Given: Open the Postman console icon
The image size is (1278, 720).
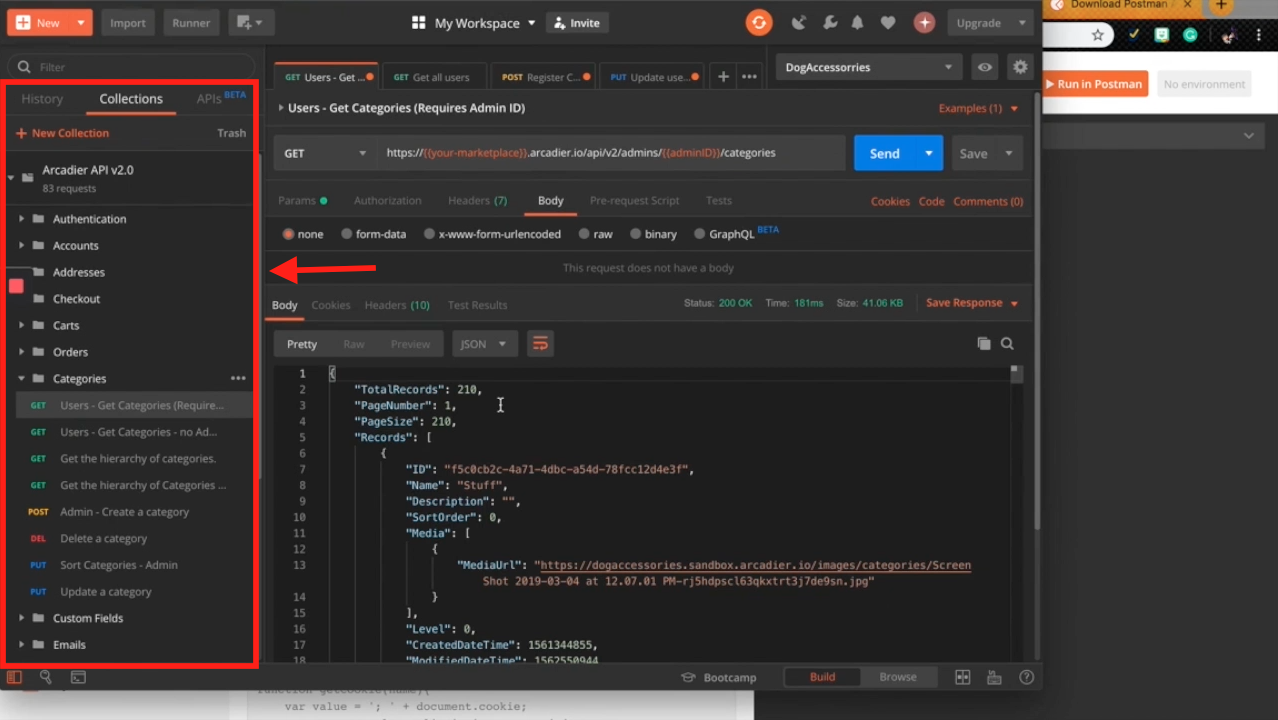Looking at the screenshot, I should [78, 677].
